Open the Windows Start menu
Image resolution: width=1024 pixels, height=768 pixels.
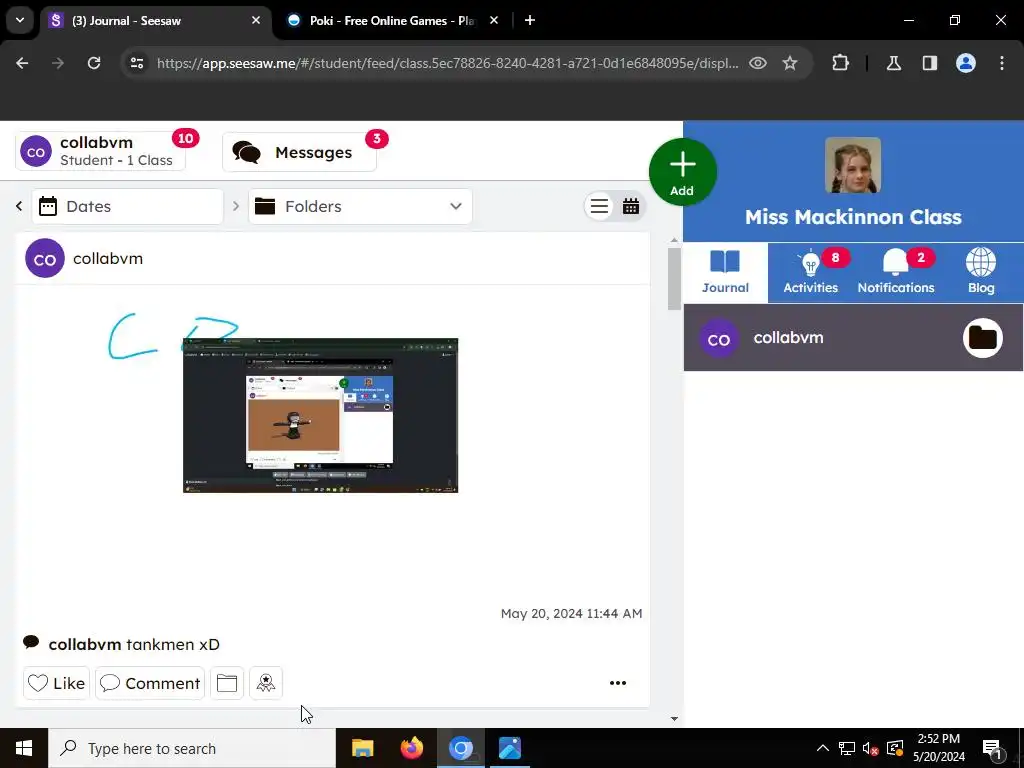pos(24,748)
